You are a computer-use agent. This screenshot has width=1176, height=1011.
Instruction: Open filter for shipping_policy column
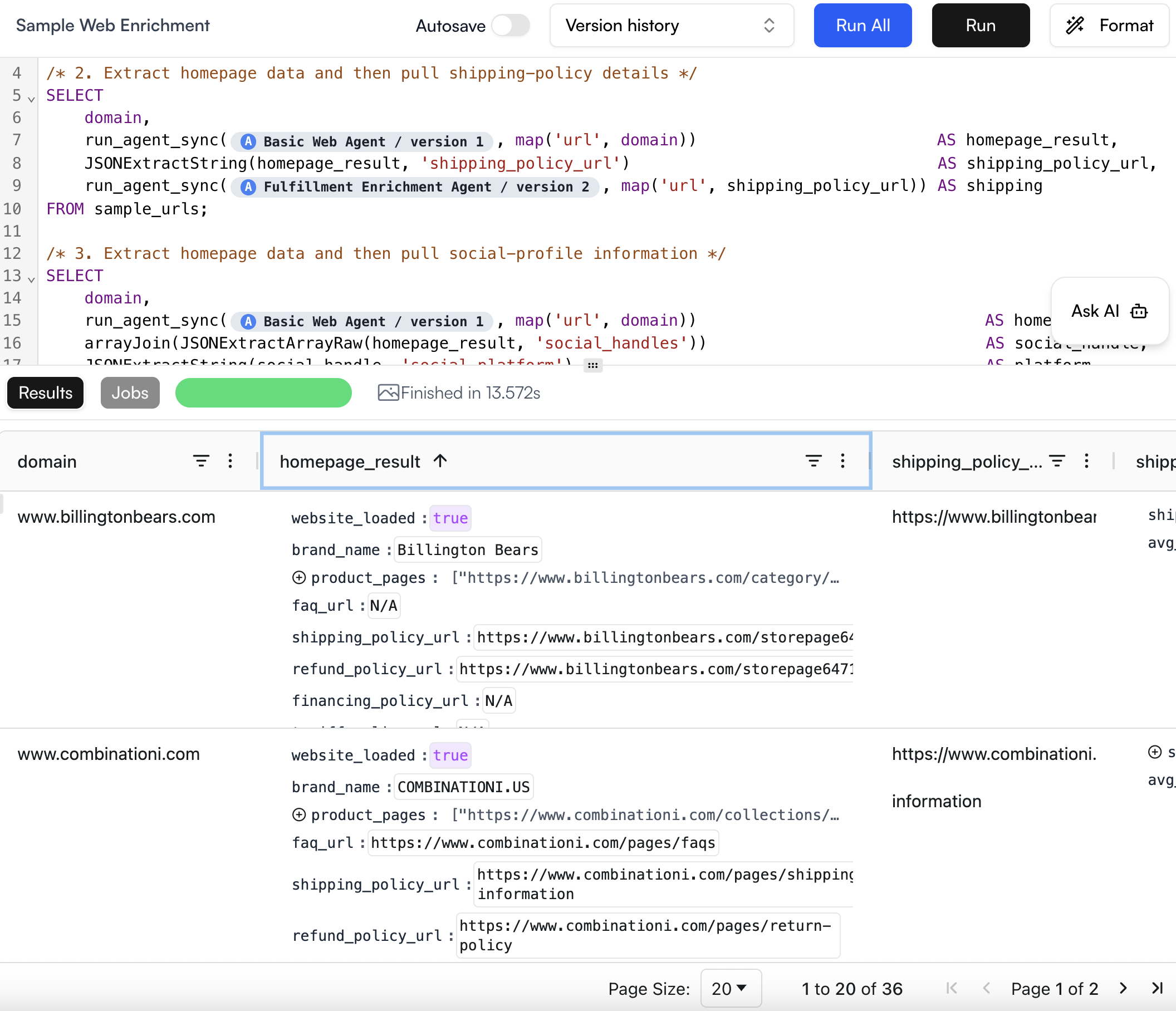click(1056, 460)
